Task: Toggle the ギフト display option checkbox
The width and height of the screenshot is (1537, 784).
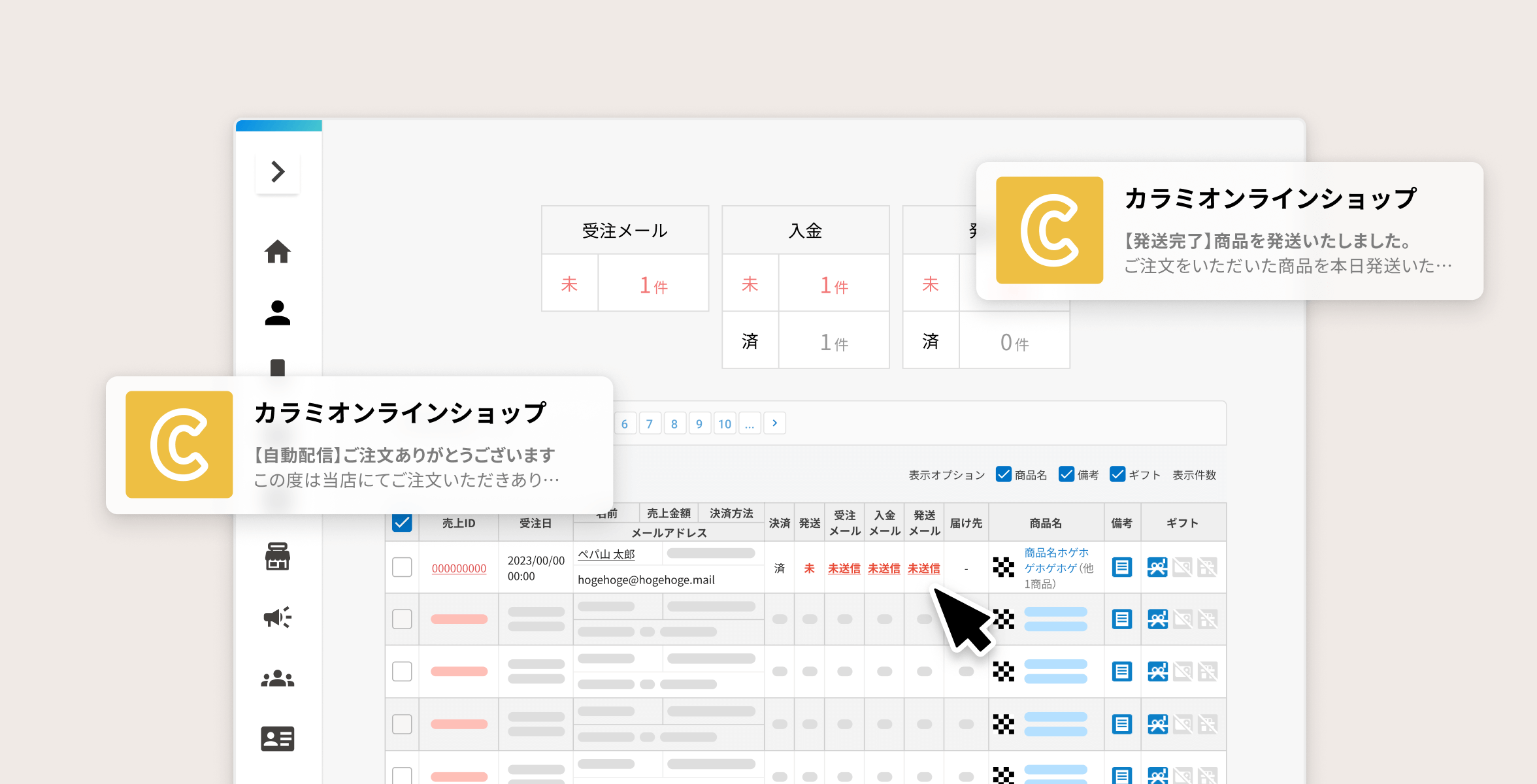Action: pyautogui.click(x=1117, y=474)
